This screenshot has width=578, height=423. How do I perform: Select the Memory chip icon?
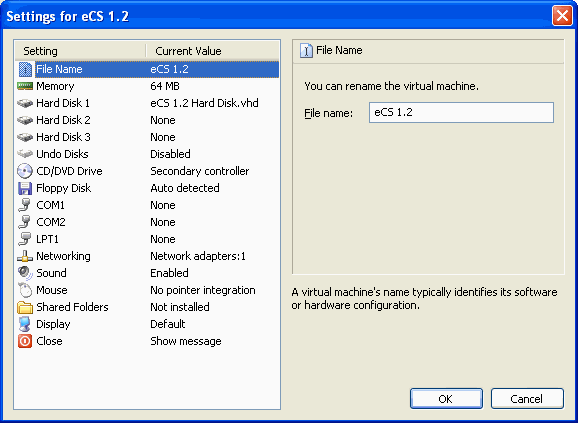pyautogui.click(x=25, y=86)
